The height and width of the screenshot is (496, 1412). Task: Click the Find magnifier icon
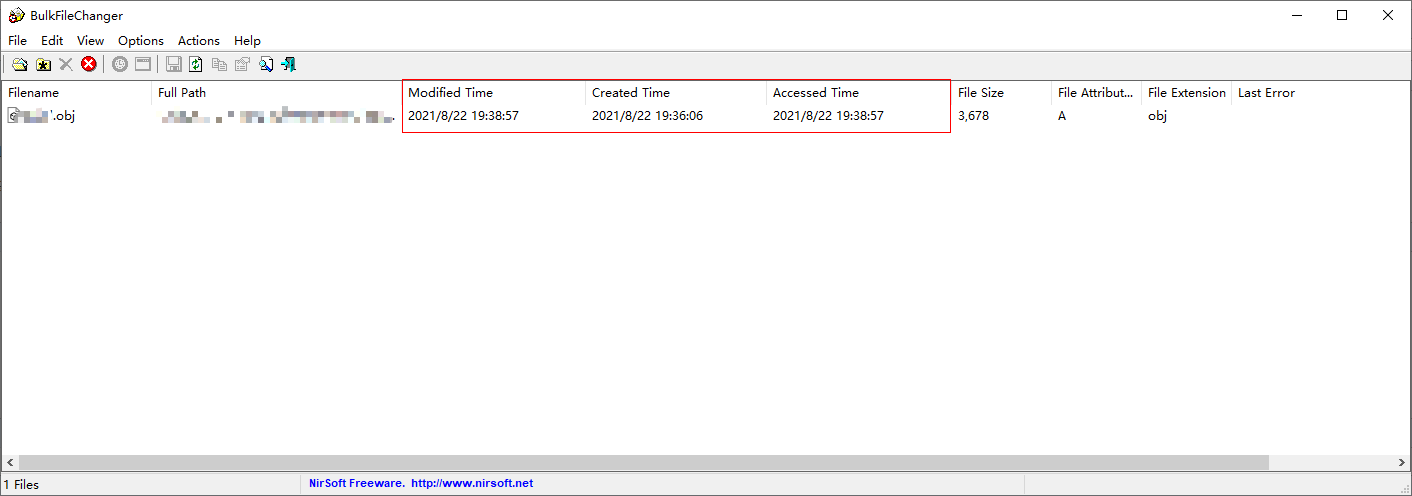coord(266,64)
